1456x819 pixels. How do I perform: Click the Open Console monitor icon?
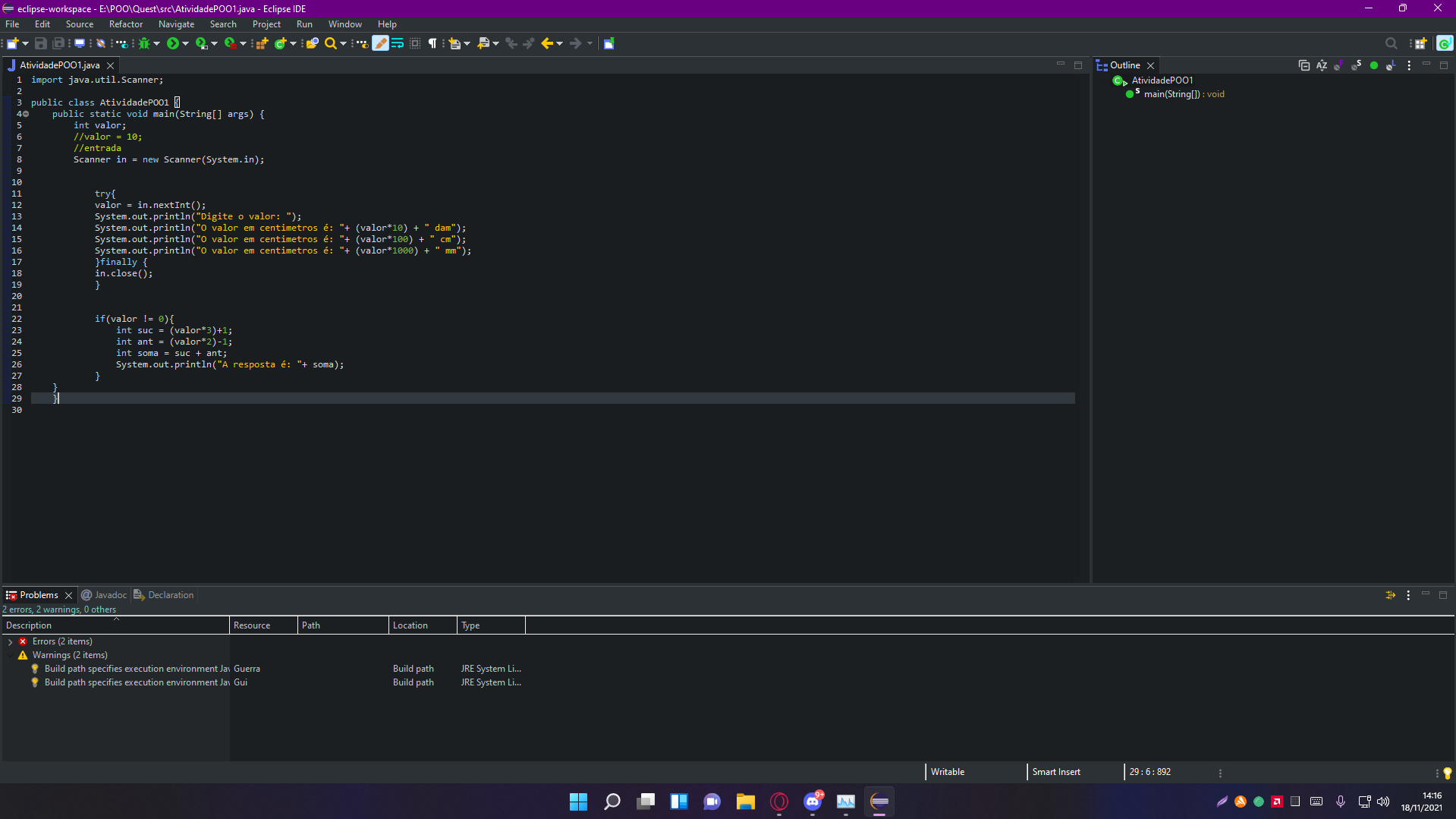pyautogui.click(x=79, y=43)
